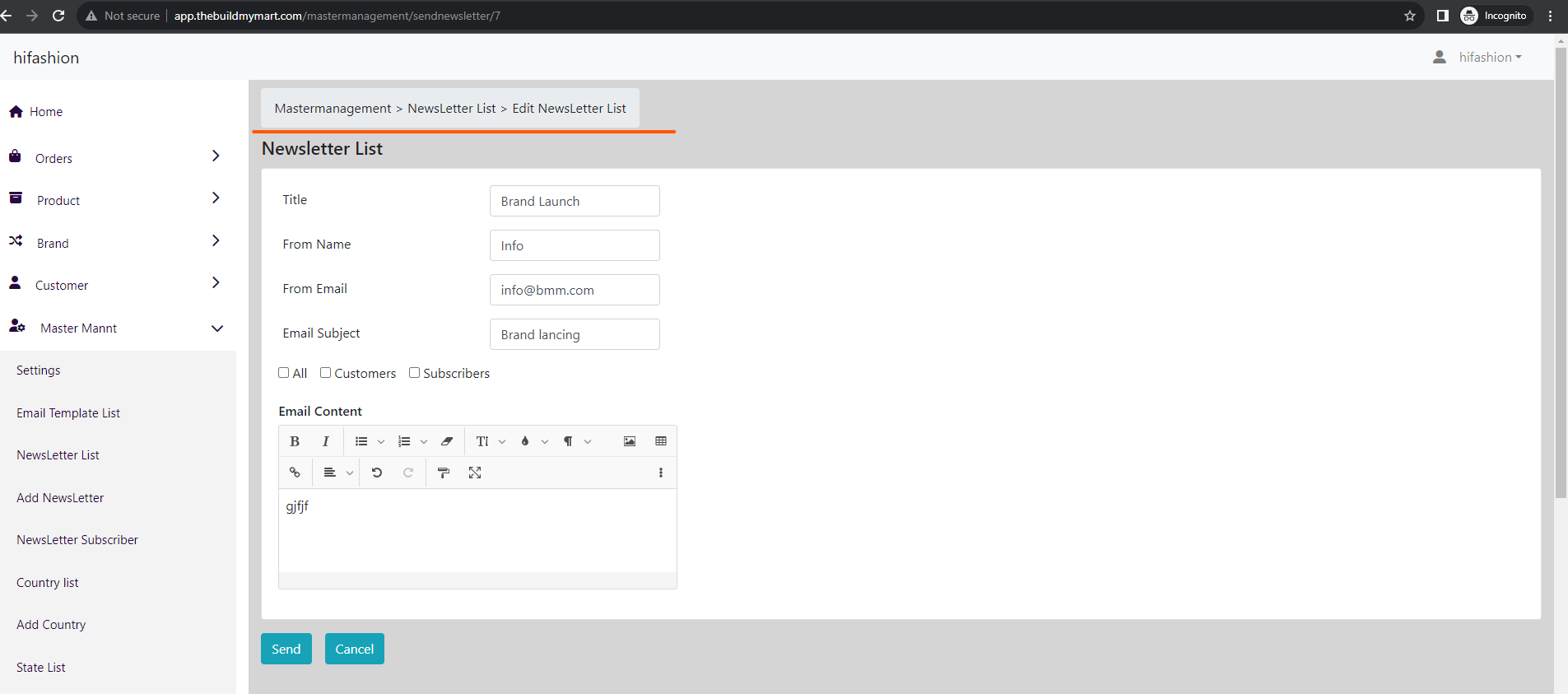This screenshot has height=694, width=1568.
Task: Open Add Country in the sidebar
Action: click(x=51, y=625)
